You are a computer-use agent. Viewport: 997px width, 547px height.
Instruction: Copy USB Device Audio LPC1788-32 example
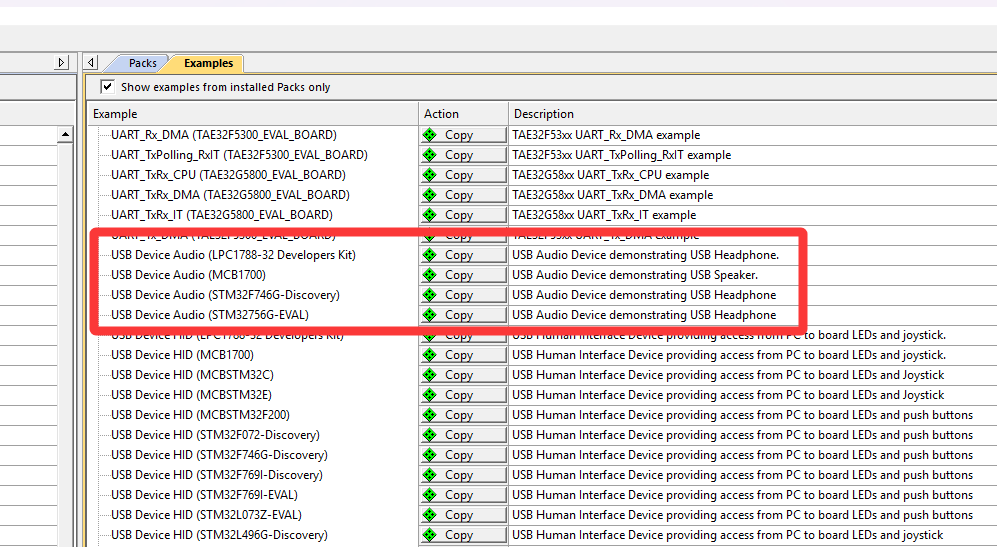(464, 255)
